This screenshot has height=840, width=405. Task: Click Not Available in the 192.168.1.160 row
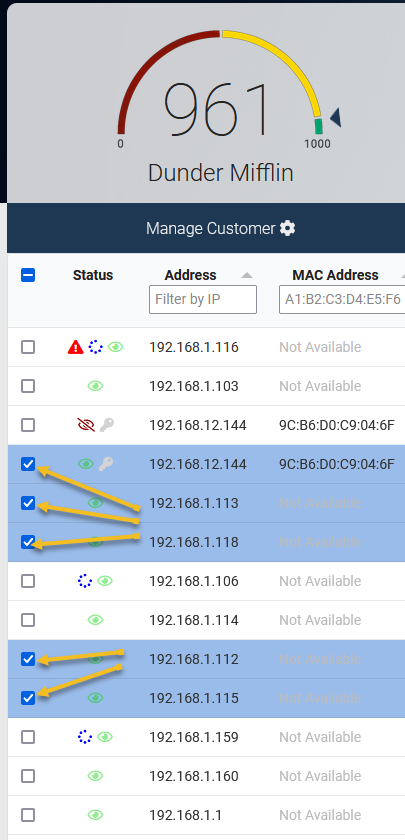pyautogui.click(x=320, y=776)
